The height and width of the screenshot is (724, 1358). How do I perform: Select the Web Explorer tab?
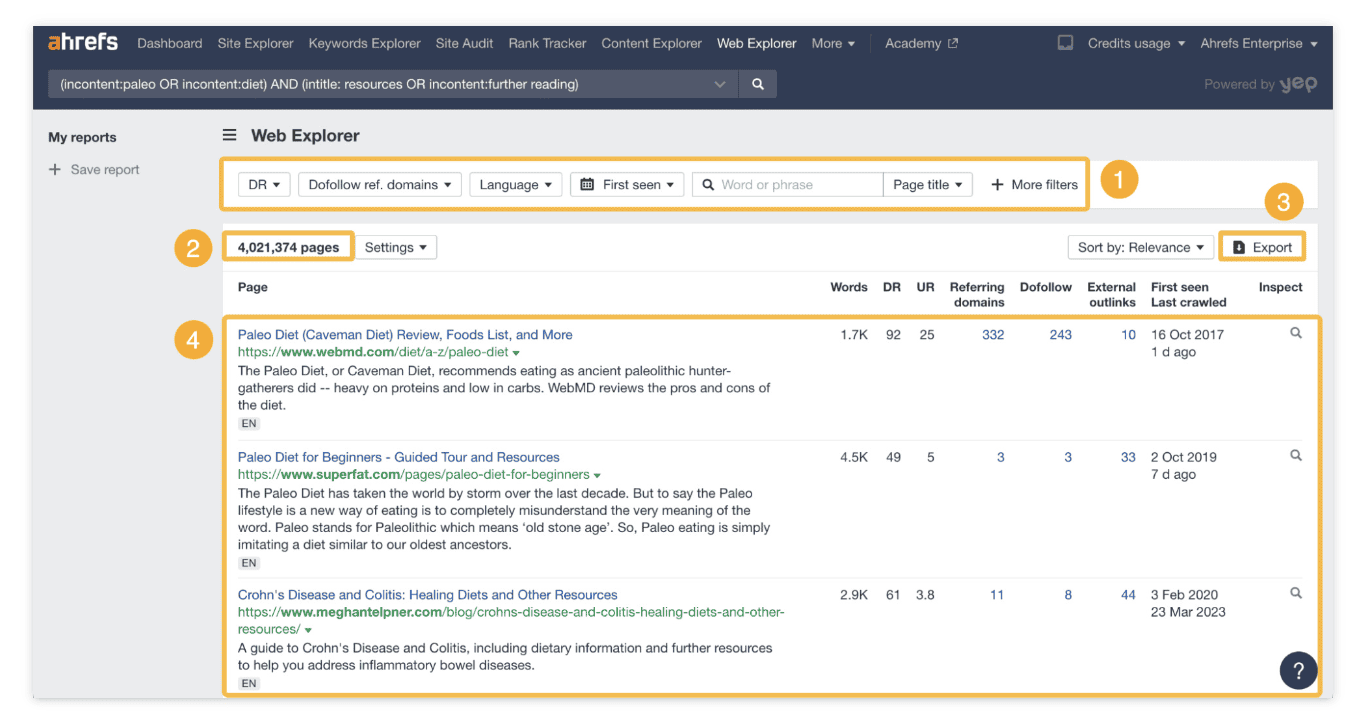(x=757, y=43)
